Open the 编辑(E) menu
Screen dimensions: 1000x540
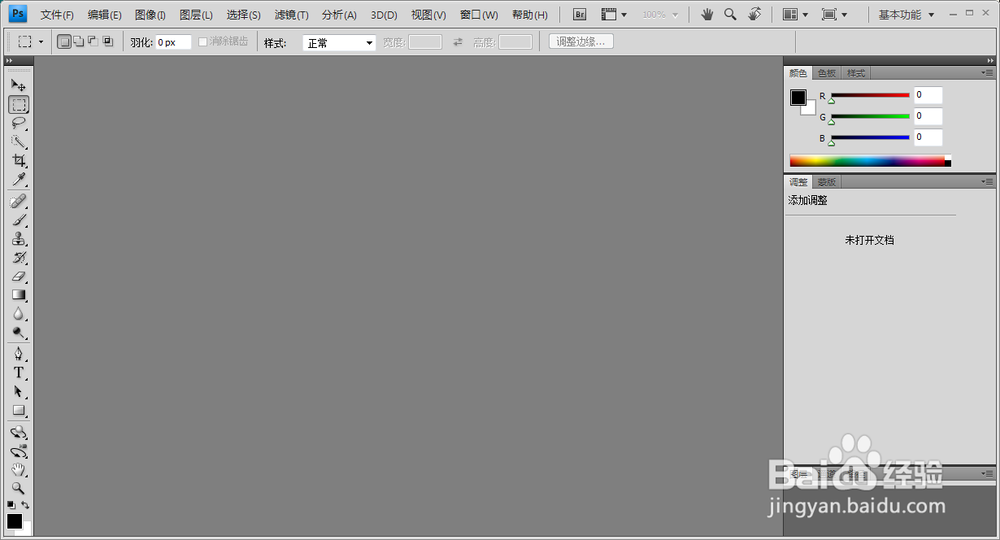coord(104,15)
